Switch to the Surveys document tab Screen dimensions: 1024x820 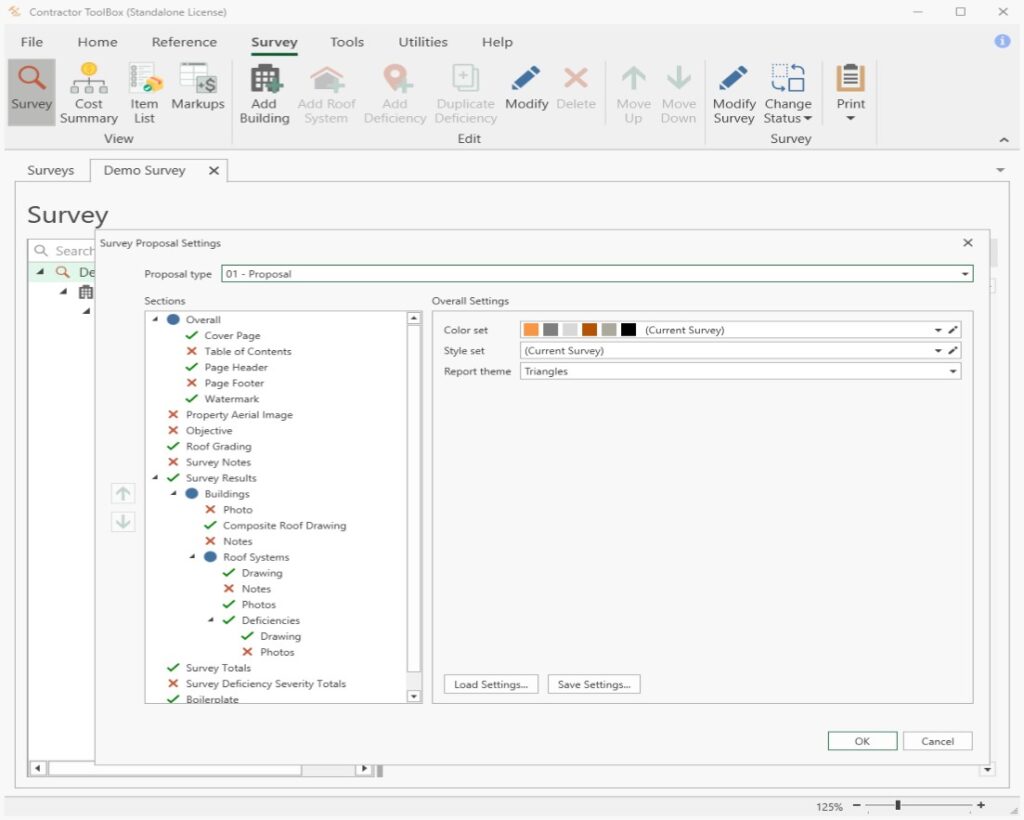click(x=51, y=171)
